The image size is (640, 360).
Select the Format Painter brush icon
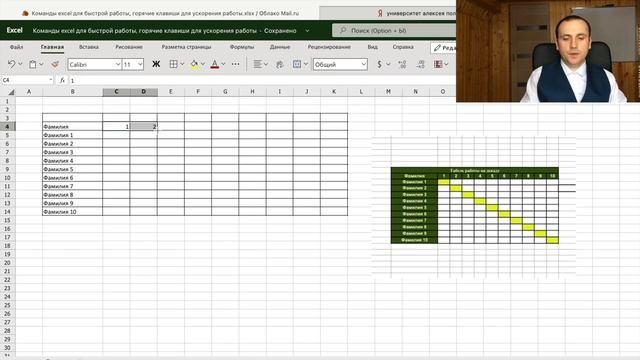[55, 64]
